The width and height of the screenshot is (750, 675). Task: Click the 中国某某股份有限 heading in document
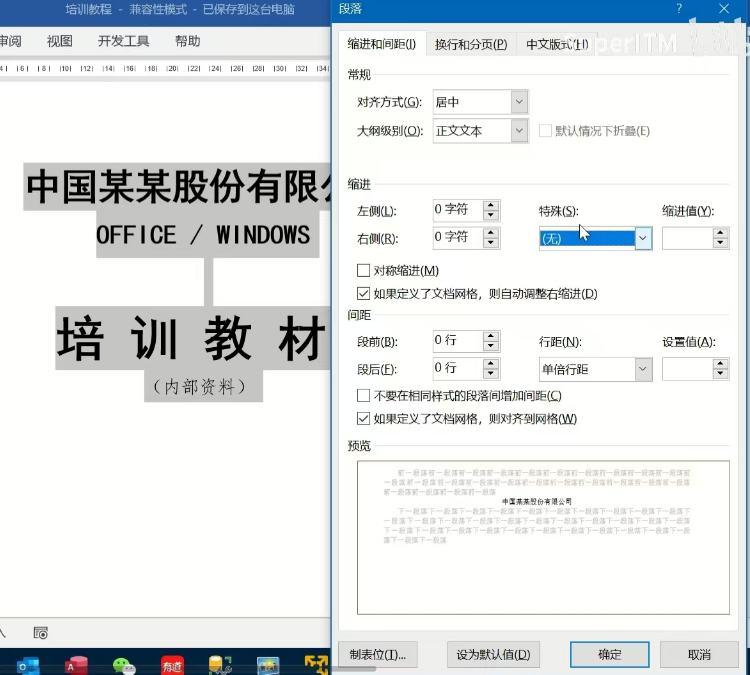click(x=178, y=187)
